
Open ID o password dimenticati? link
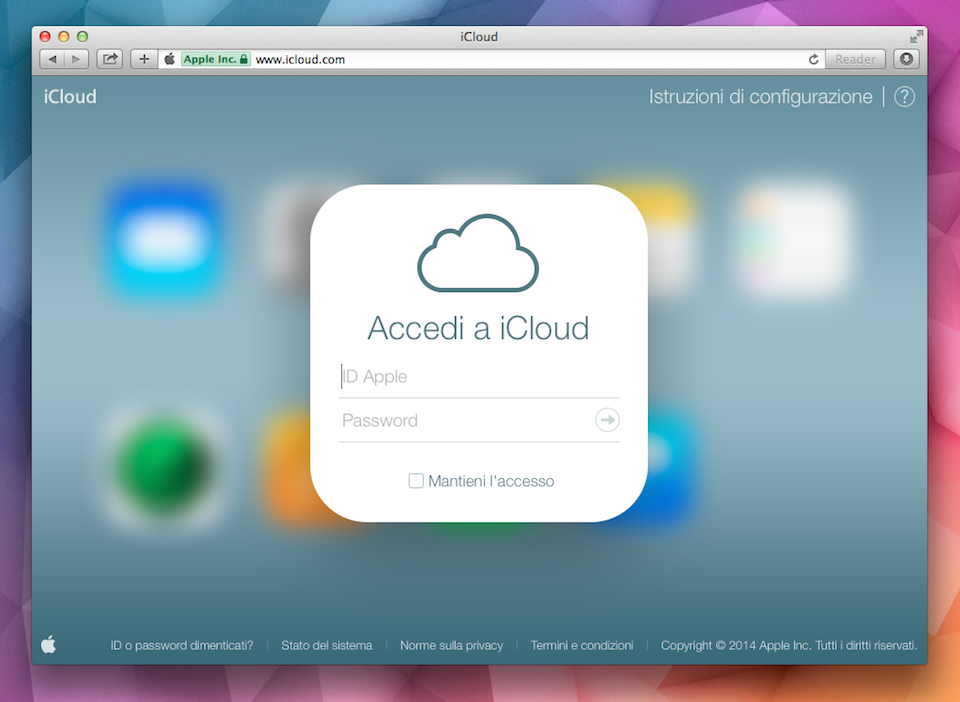pos(181,645)
